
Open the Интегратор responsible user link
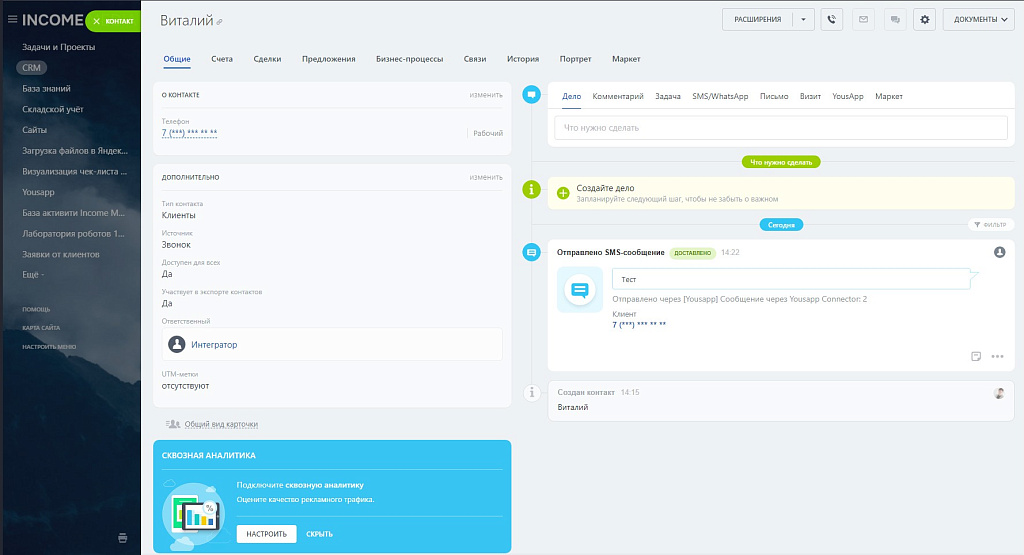(214, 344)
